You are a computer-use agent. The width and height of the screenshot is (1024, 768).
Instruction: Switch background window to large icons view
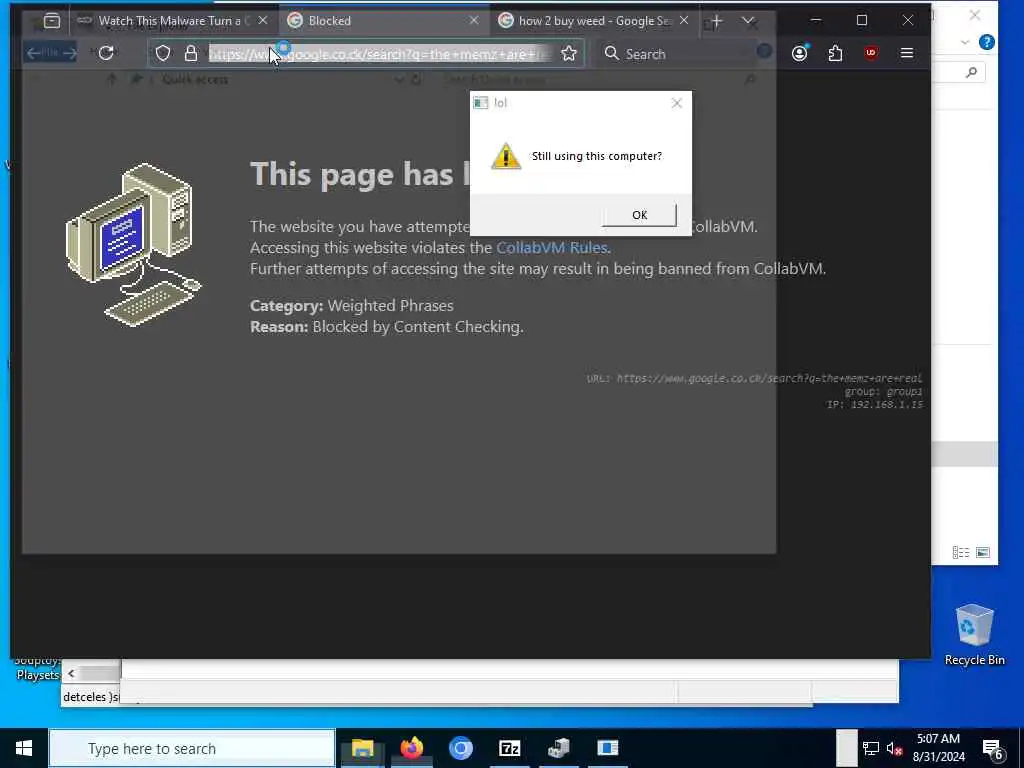click(x=983, y=552)
